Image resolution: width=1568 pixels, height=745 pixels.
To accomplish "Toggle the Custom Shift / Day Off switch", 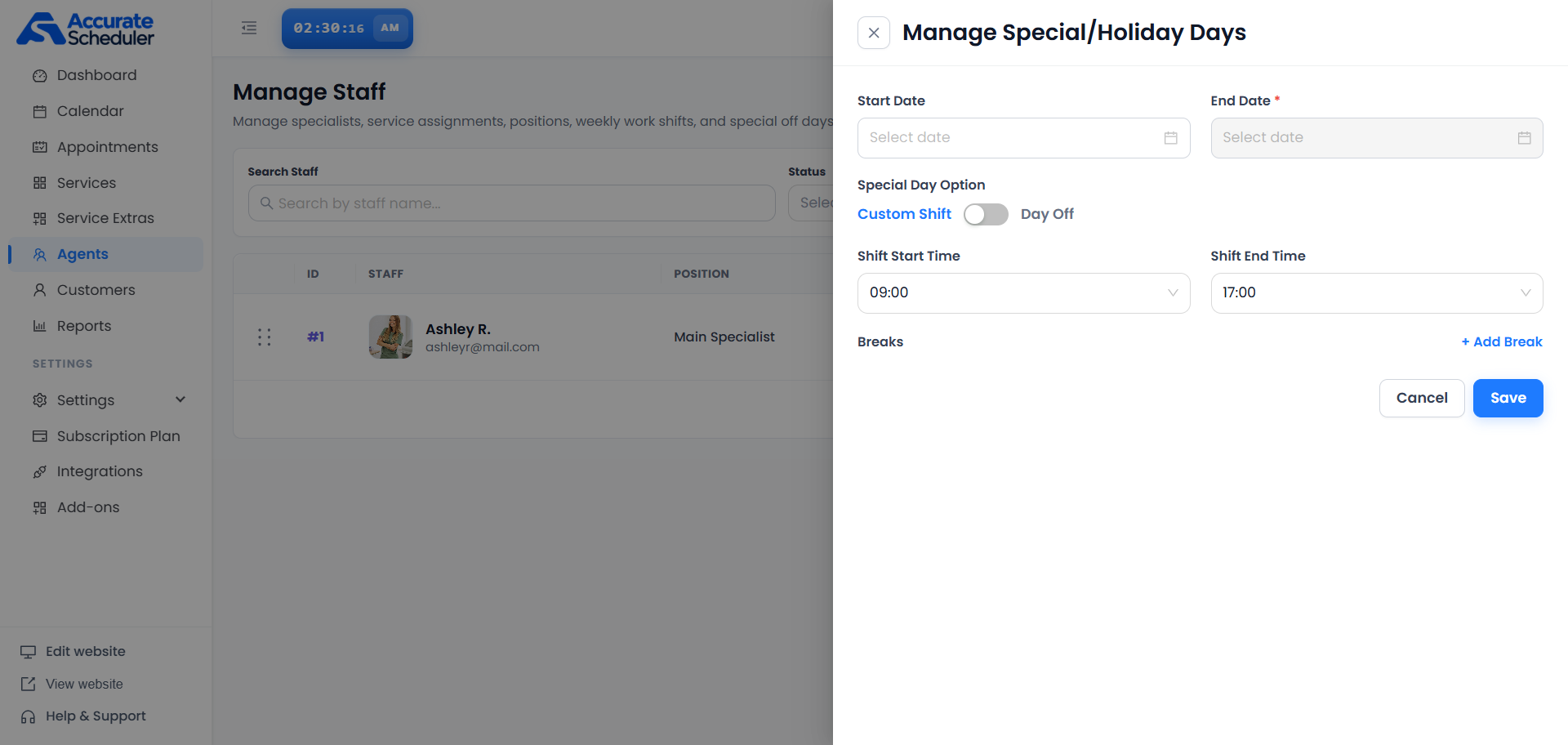I will pos(986,214).
